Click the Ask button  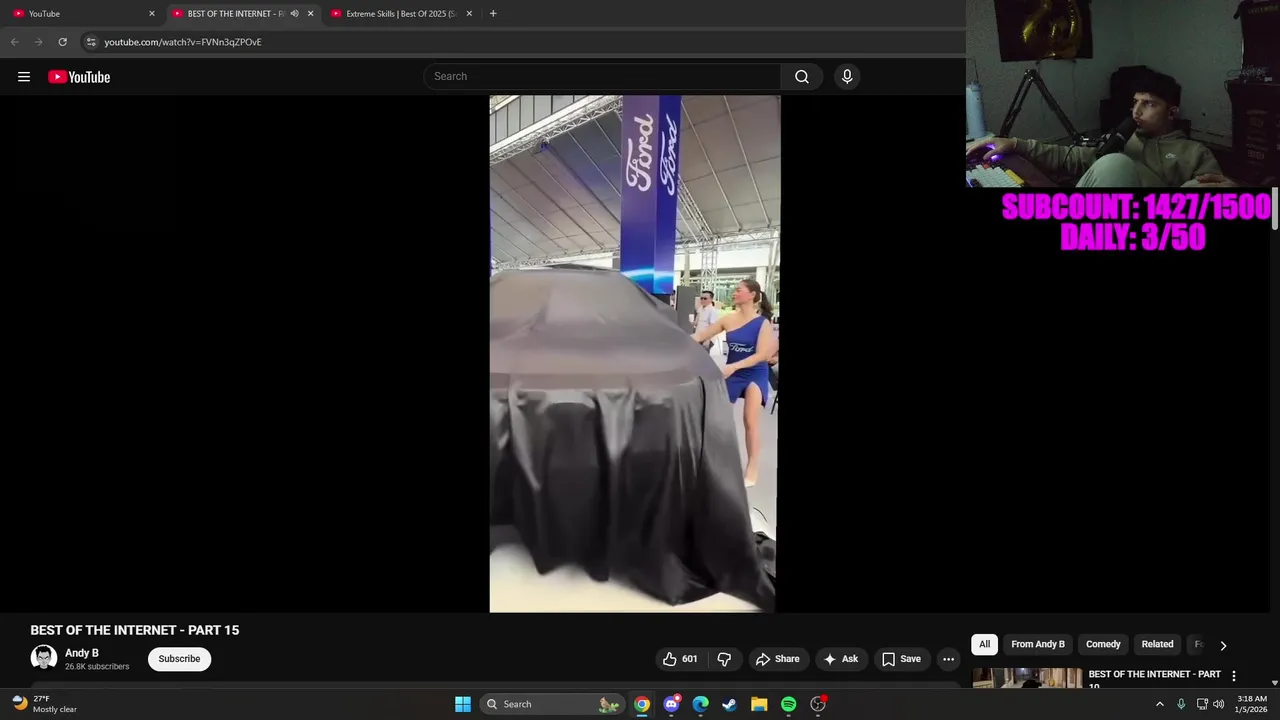click(x=840, y=659)
